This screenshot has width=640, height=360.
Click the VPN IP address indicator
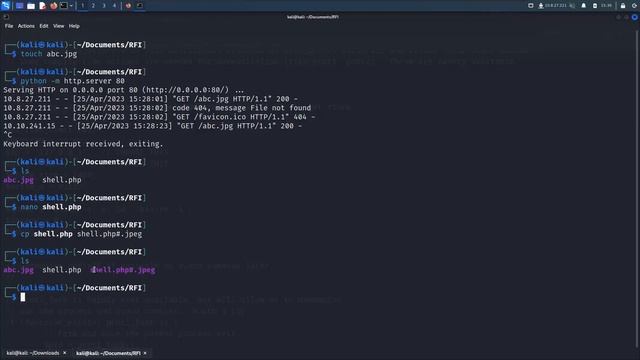(x=556, y=6)
